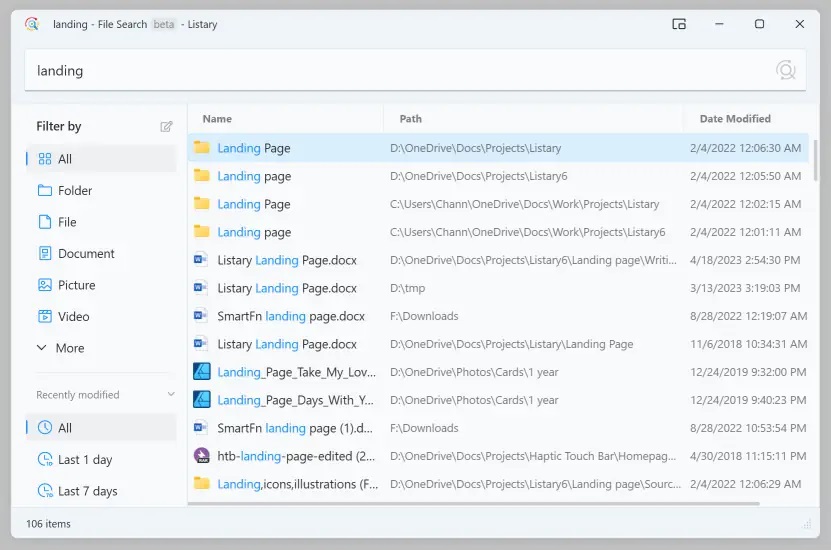Click folder icon of Landing Page in Projects\Listary on D:
The width and height of the screenshot is (831, 550).
(201, 147)
